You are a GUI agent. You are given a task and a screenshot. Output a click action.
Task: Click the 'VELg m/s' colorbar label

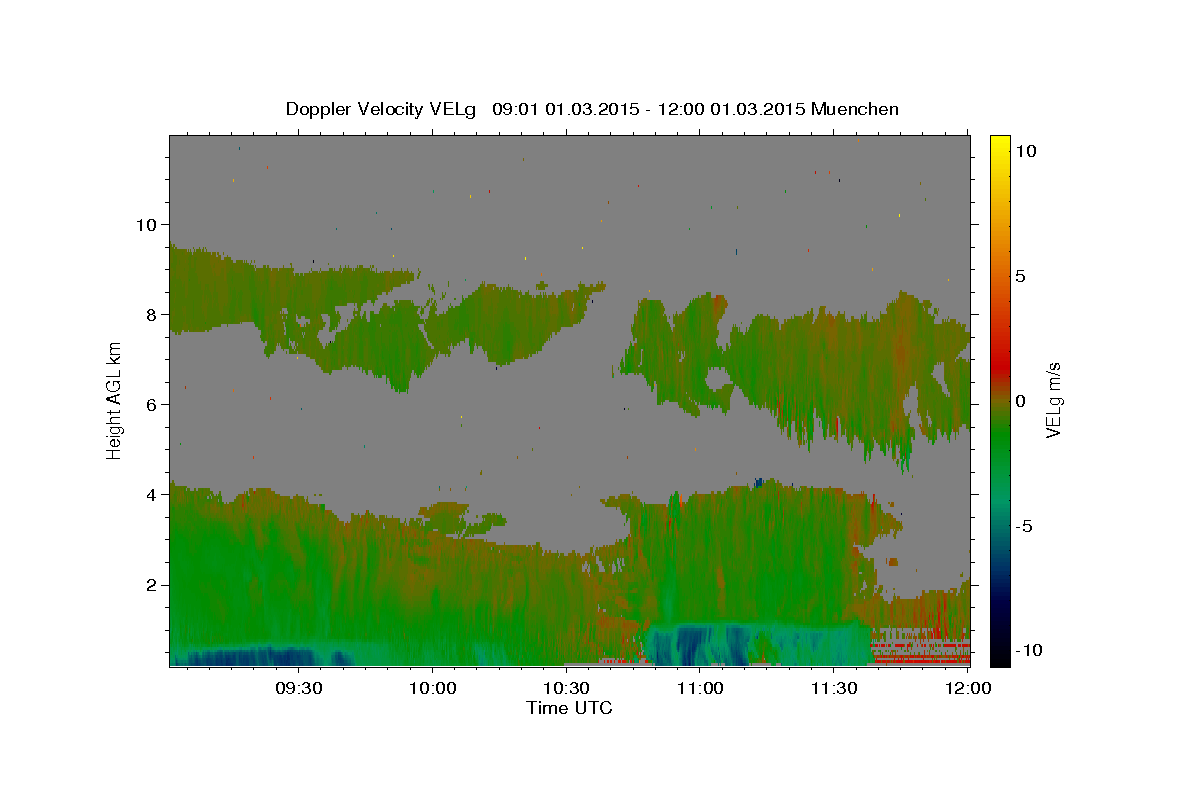(1053, 400)
